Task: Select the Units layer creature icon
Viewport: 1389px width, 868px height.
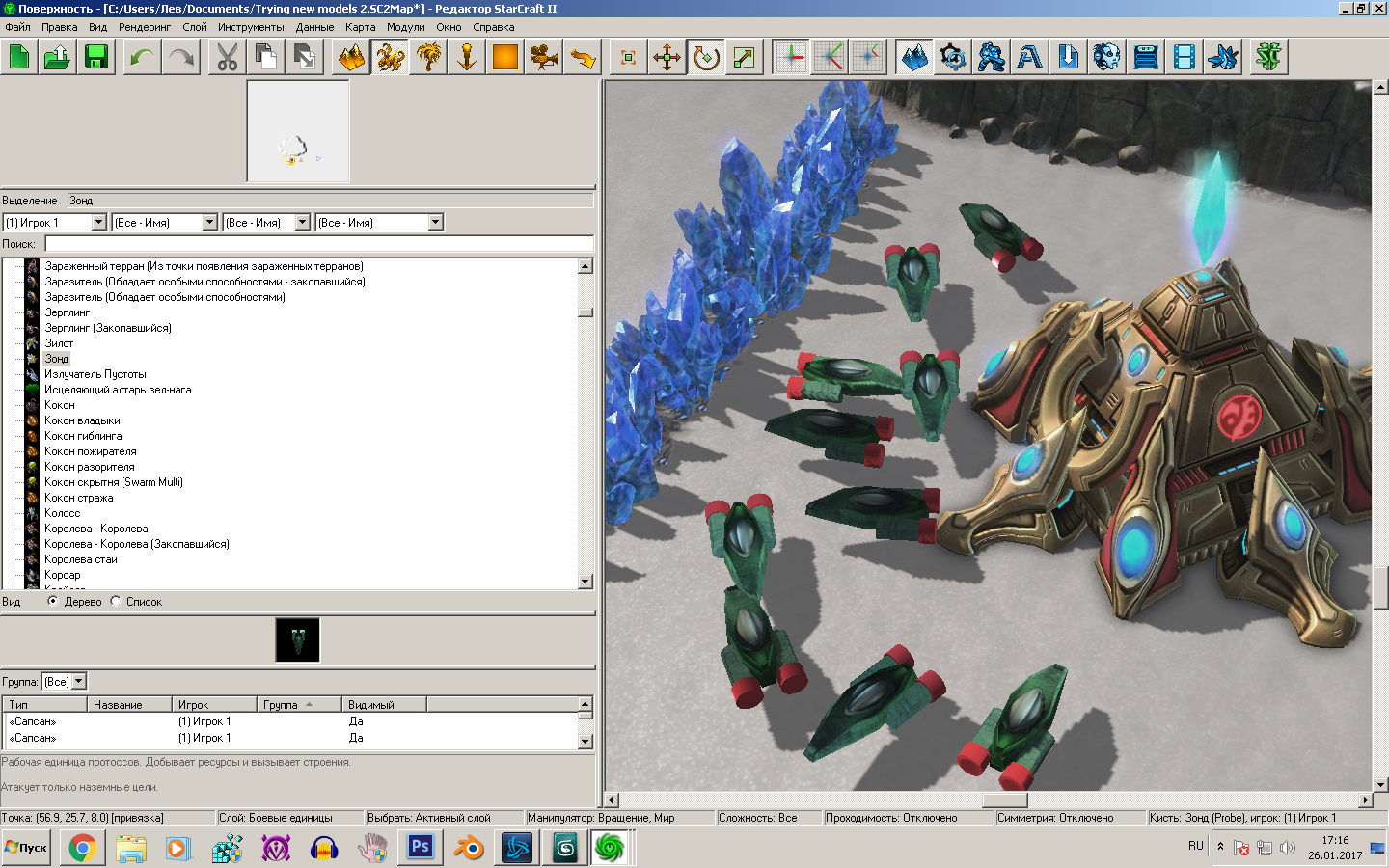Action: point(390,57)
